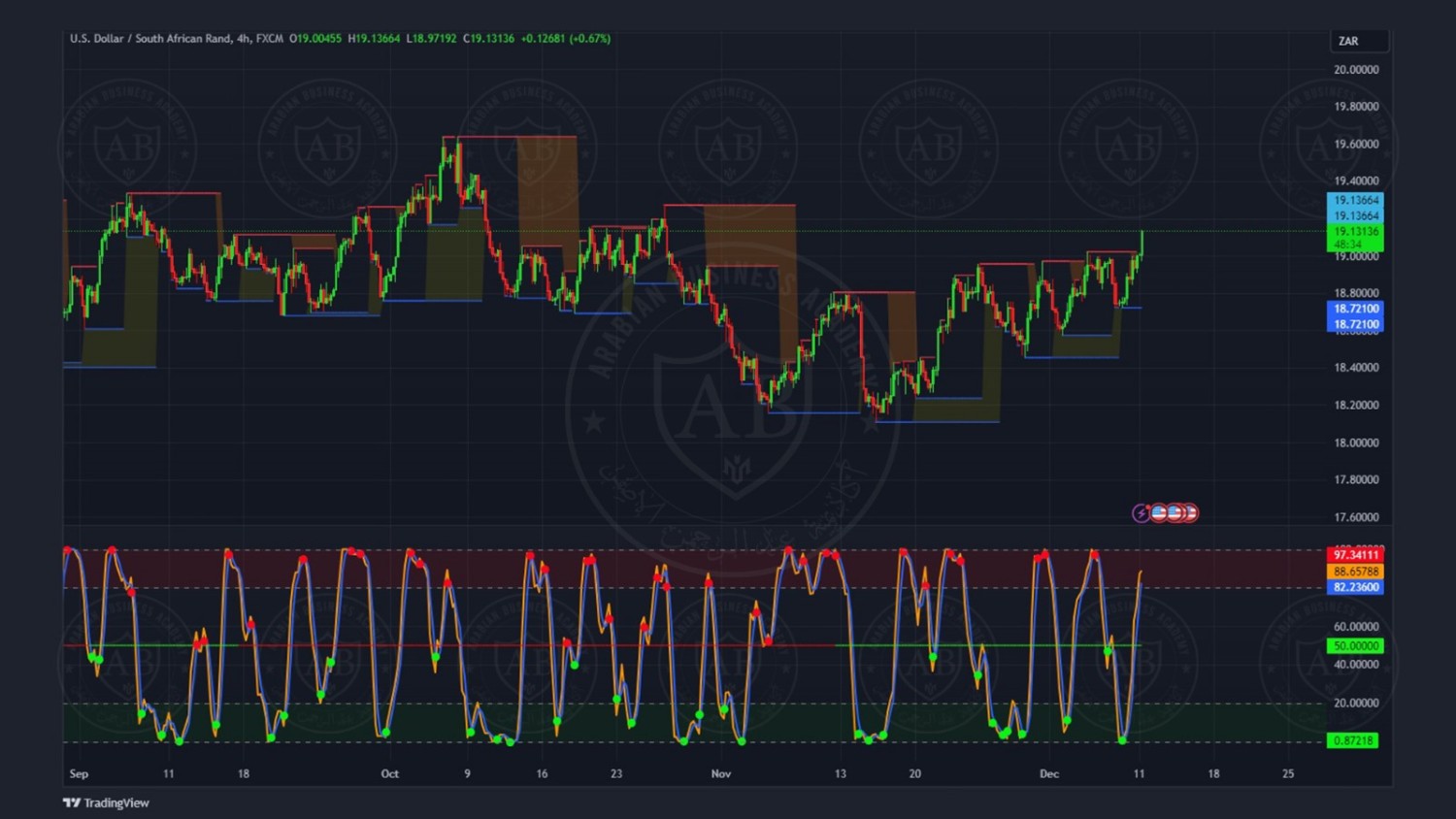
Task: Click the 18.00000 price axis label
Action: click(x=1356, y=442)
